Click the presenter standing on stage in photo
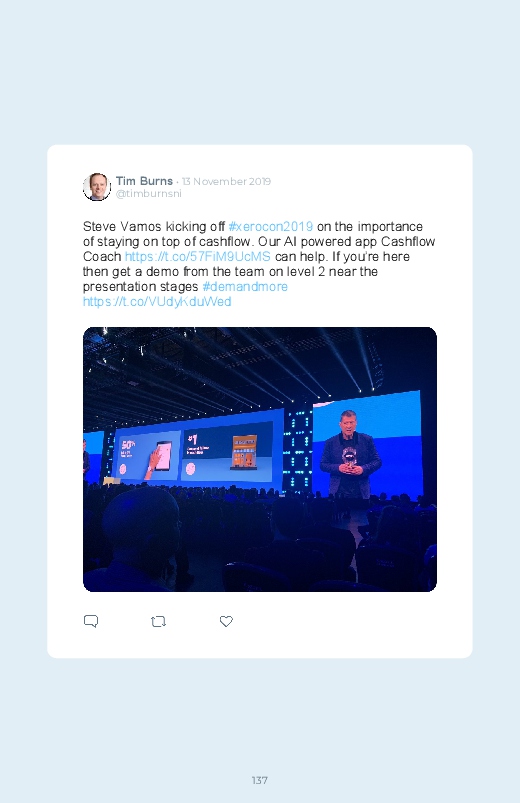The width and height of the screenshot is (520, 803). pyautogui.click(x=350, y=453)
